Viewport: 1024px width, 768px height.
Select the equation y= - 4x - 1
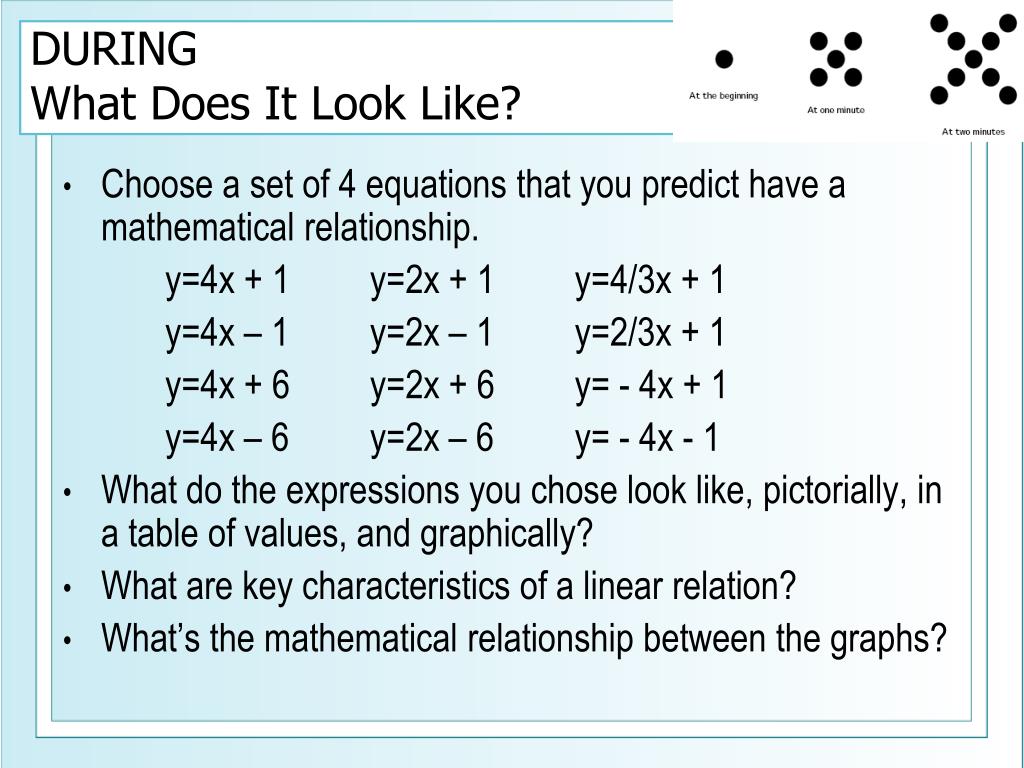tap(647, 437)
